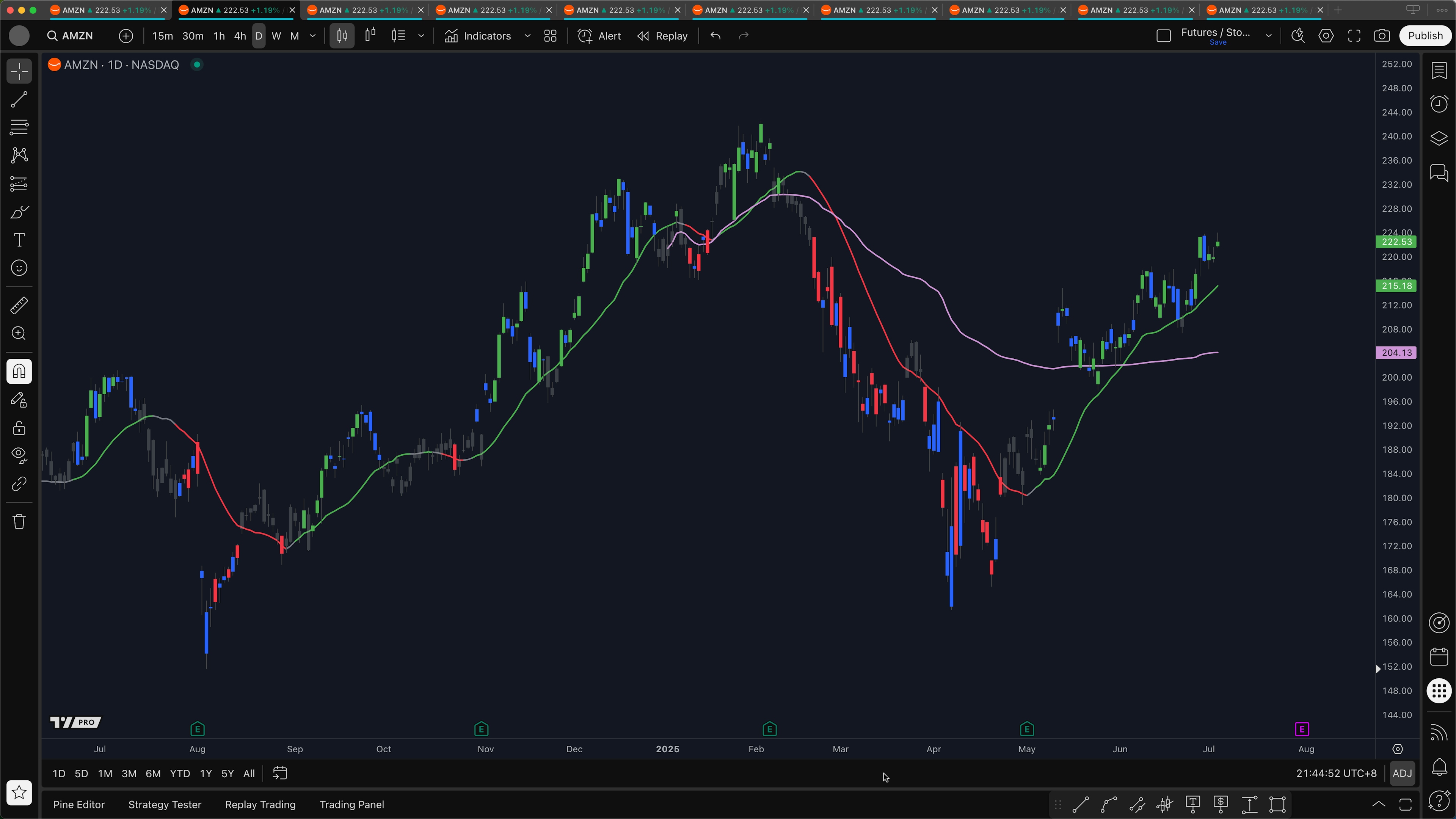The width and height of the screenshot is (1456, 819).
Task: Select the ruler measure tool
Action: (19, 306)
